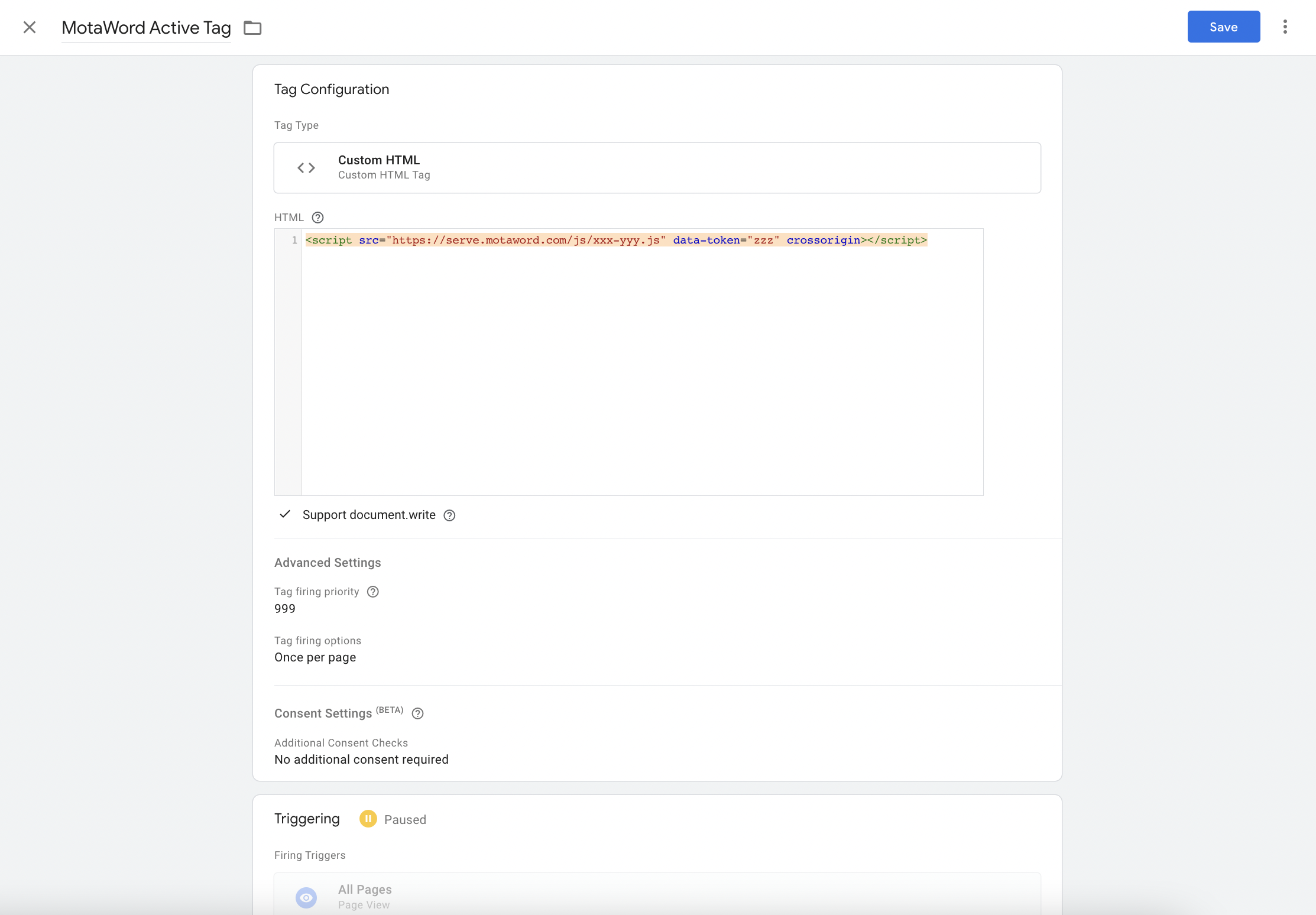This screenshot has height=915, width=1316.
Task: Click the yellow Paused status icon
Action: click(368, 819)
